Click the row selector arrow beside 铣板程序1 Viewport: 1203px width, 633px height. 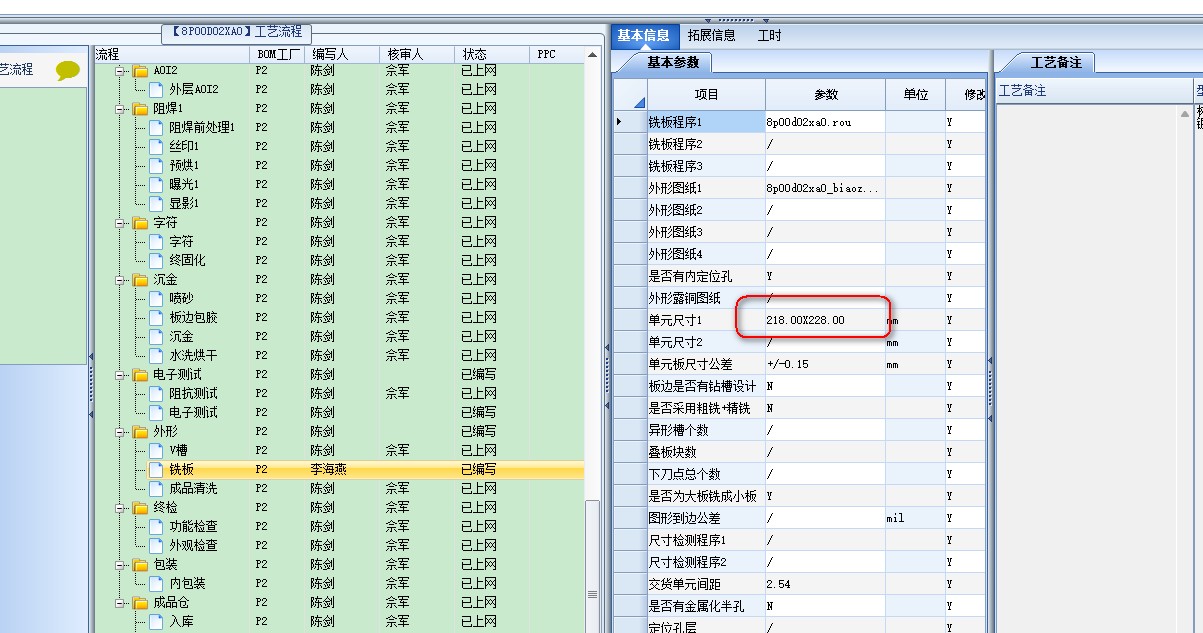(x=620, y=122)
